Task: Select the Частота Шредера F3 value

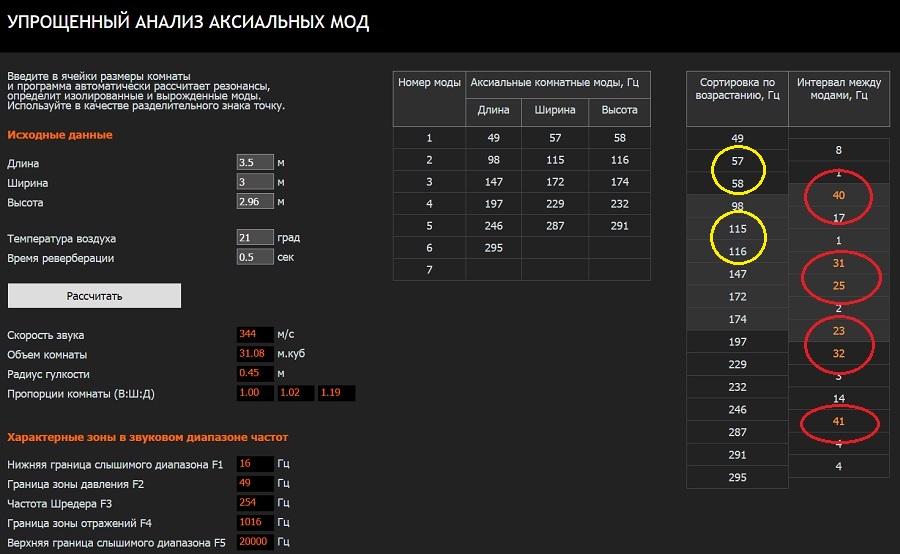Action: [x=255, y=503]
